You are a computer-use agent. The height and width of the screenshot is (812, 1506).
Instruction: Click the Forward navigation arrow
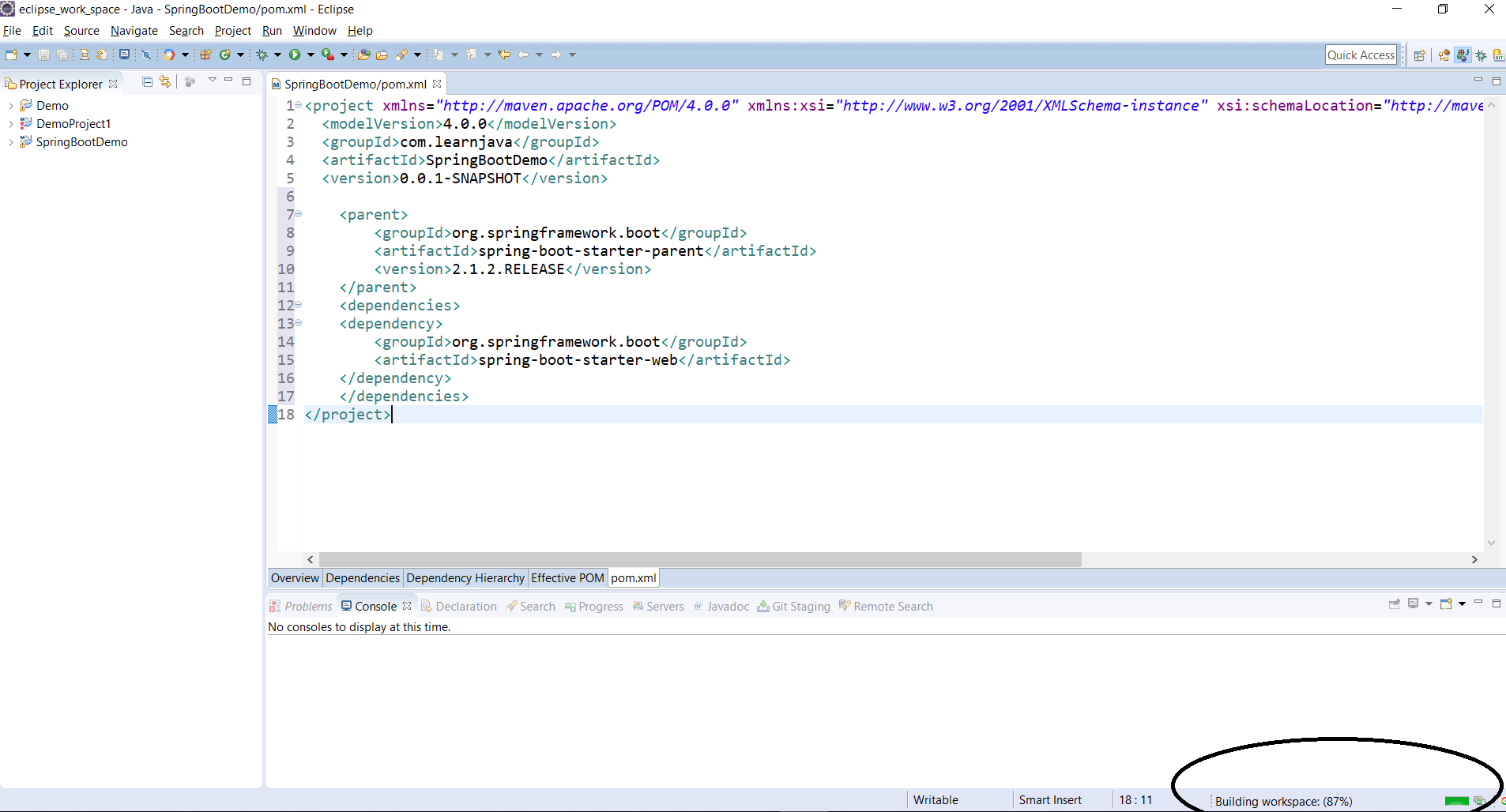tap(556, 55)
